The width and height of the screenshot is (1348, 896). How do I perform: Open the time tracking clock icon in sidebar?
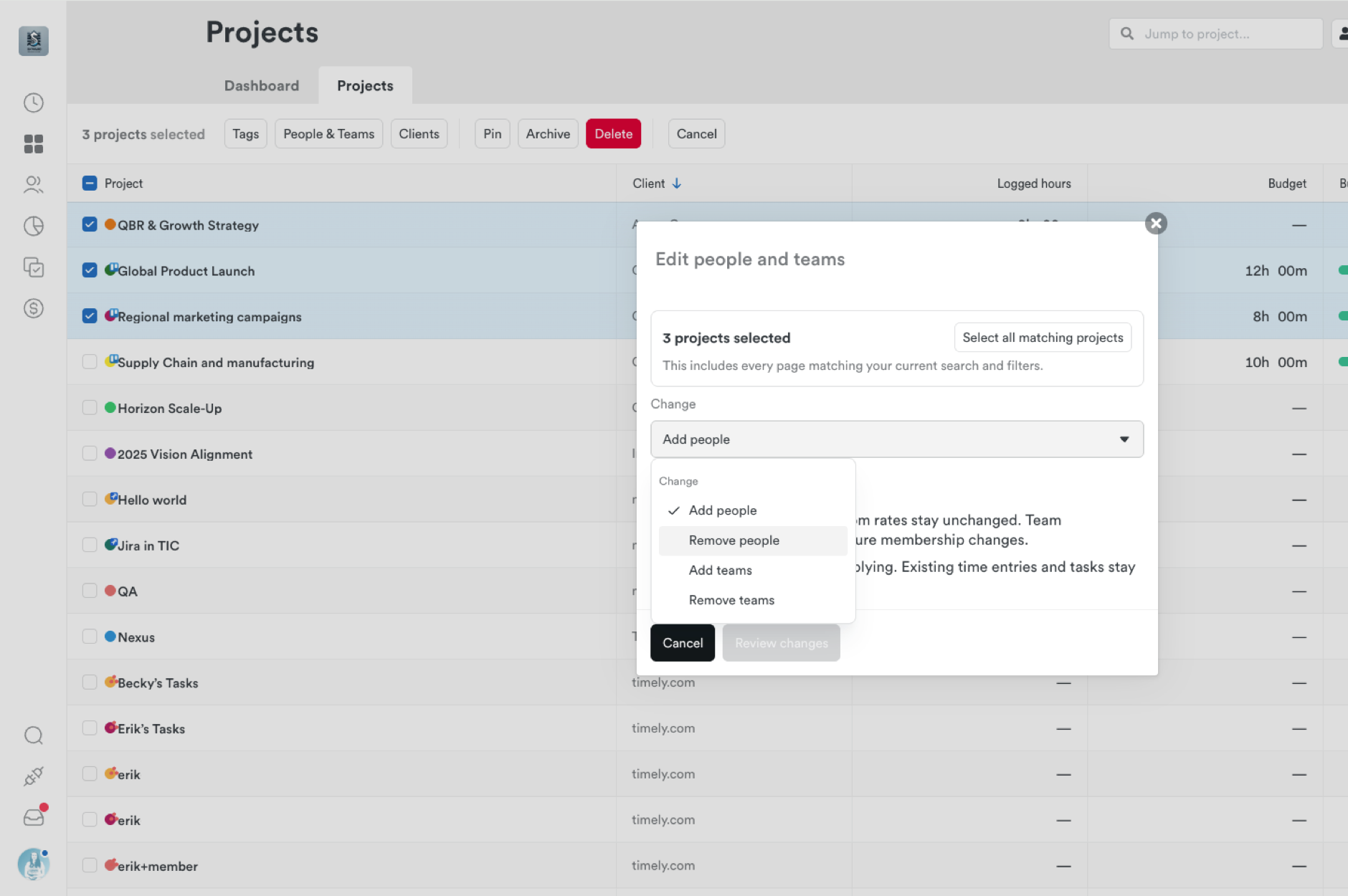point(34,103)
